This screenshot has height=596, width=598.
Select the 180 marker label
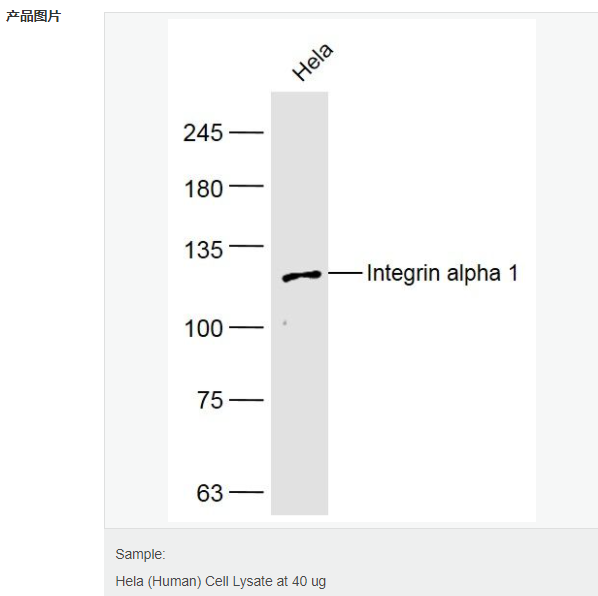click(x=203, y=189)
